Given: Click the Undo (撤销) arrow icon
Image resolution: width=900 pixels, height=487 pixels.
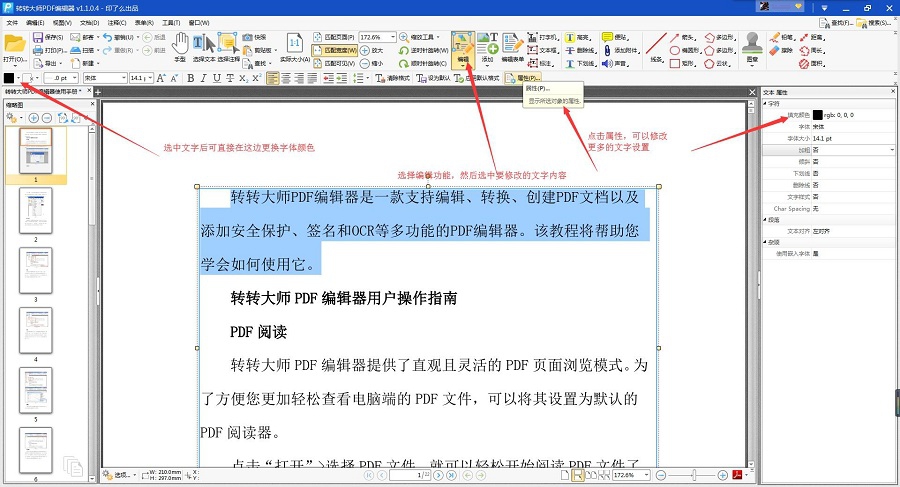Looking at the screenshot, I should pyautogui.click(x=107, y=37).
